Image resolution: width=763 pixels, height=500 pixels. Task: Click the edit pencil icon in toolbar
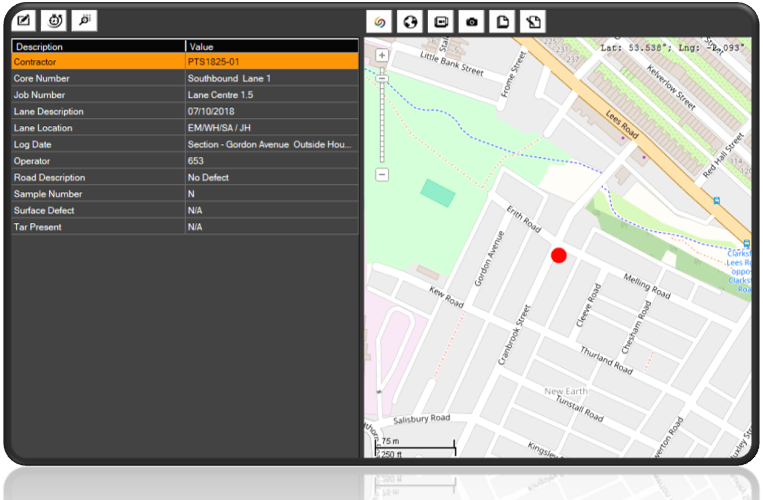pyautogui.click(x=25, y=20)
